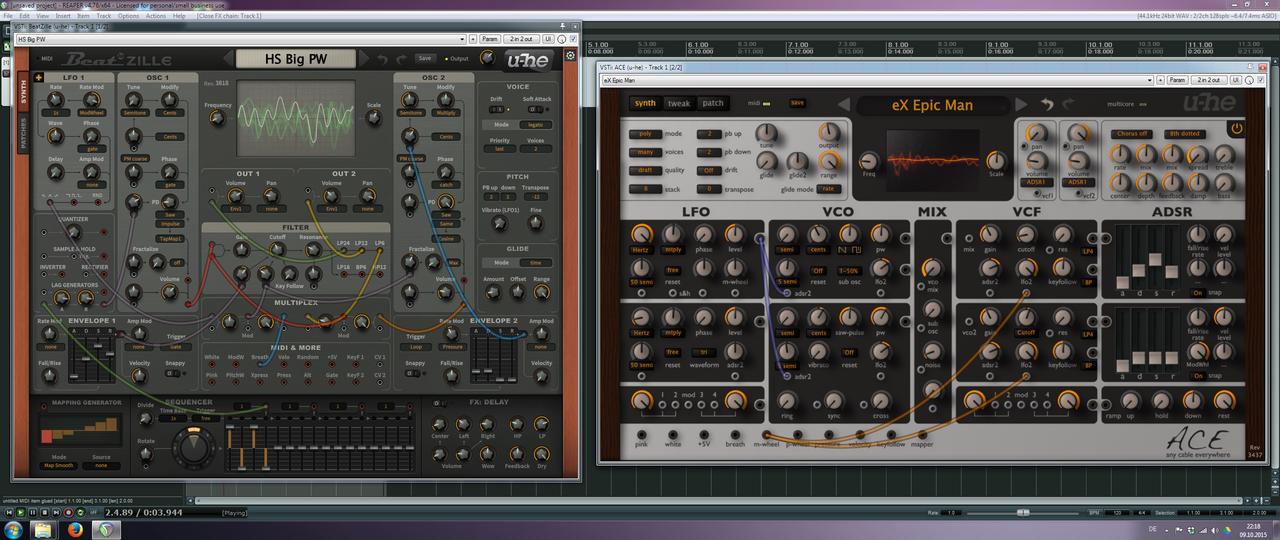Adjust ACE output knob
Viewport: 1280px width, 540px height.
click(829, 133)
